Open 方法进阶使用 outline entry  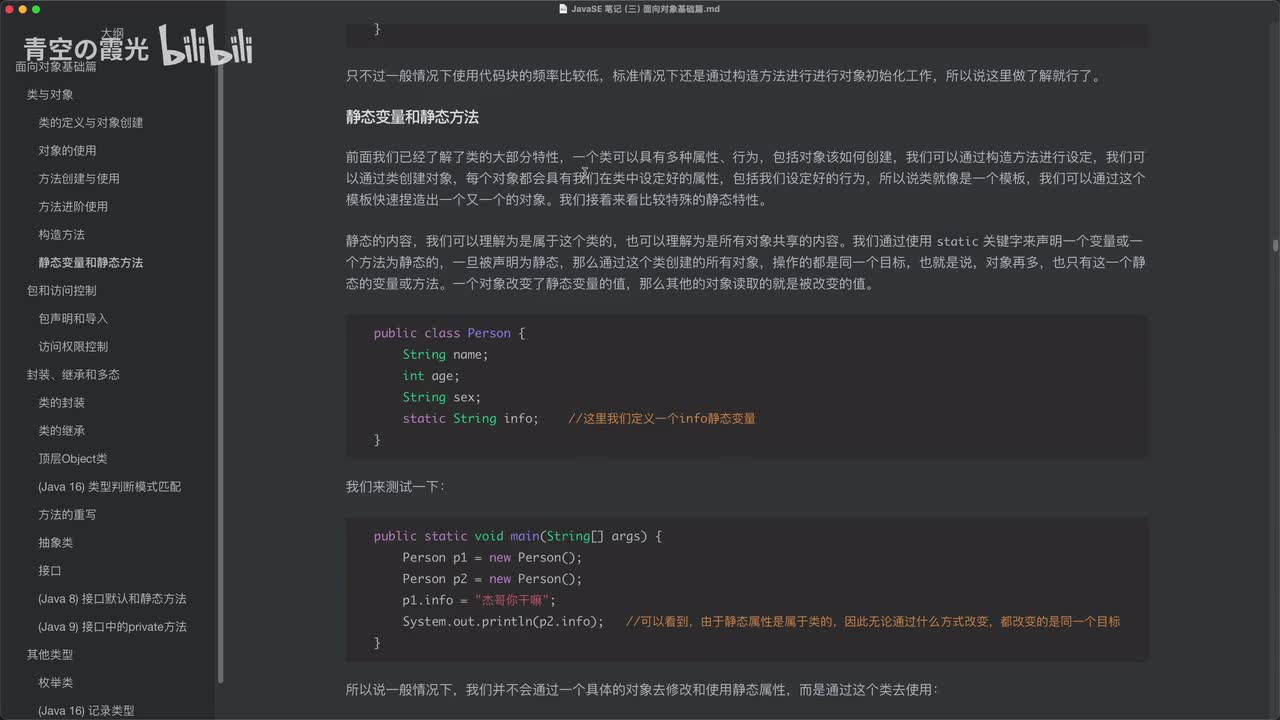pyautogui.click(x=73, y=207)
